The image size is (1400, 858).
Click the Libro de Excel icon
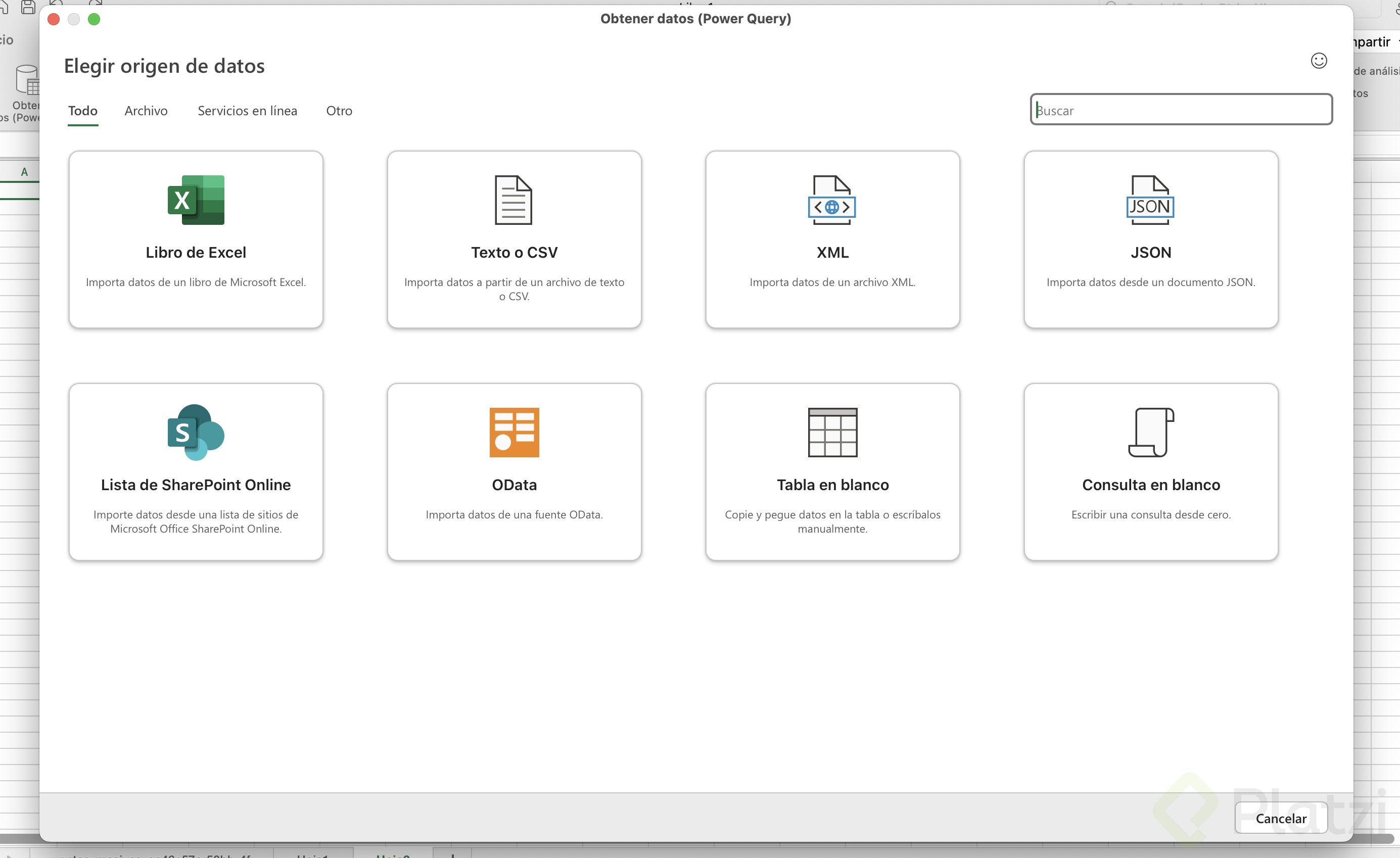(x=196, y=200)
